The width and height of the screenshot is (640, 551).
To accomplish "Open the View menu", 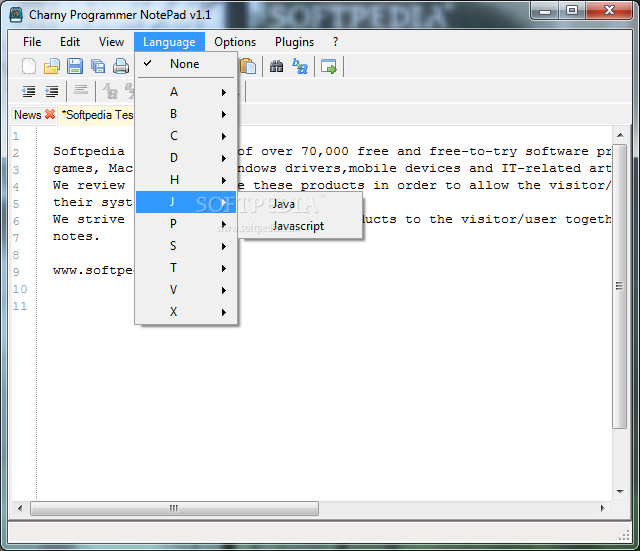I will click(x=111, y=42).
